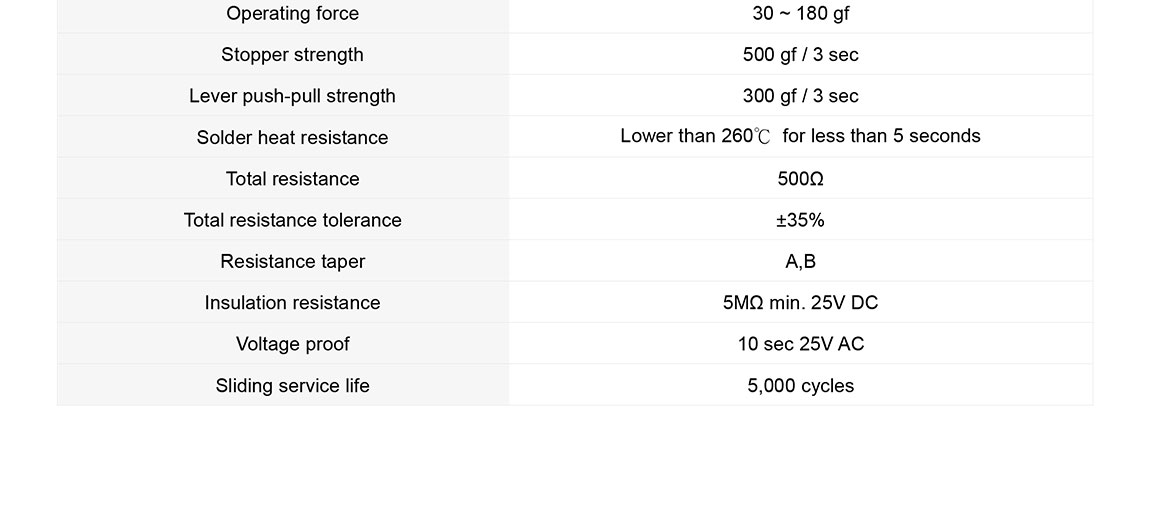Select the "5,000 cycles" value
Screen dimensions: 1150x529
[x=800, y=386]
